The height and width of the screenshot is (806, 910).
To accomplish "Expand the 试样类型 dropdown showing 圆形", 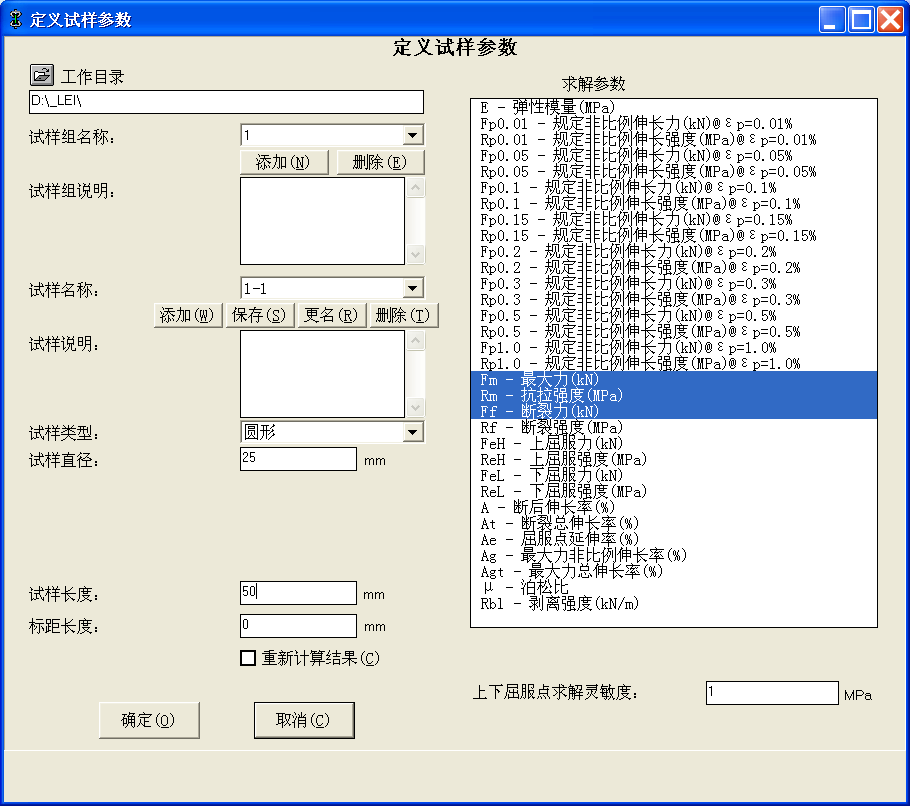I will [413, 432].
